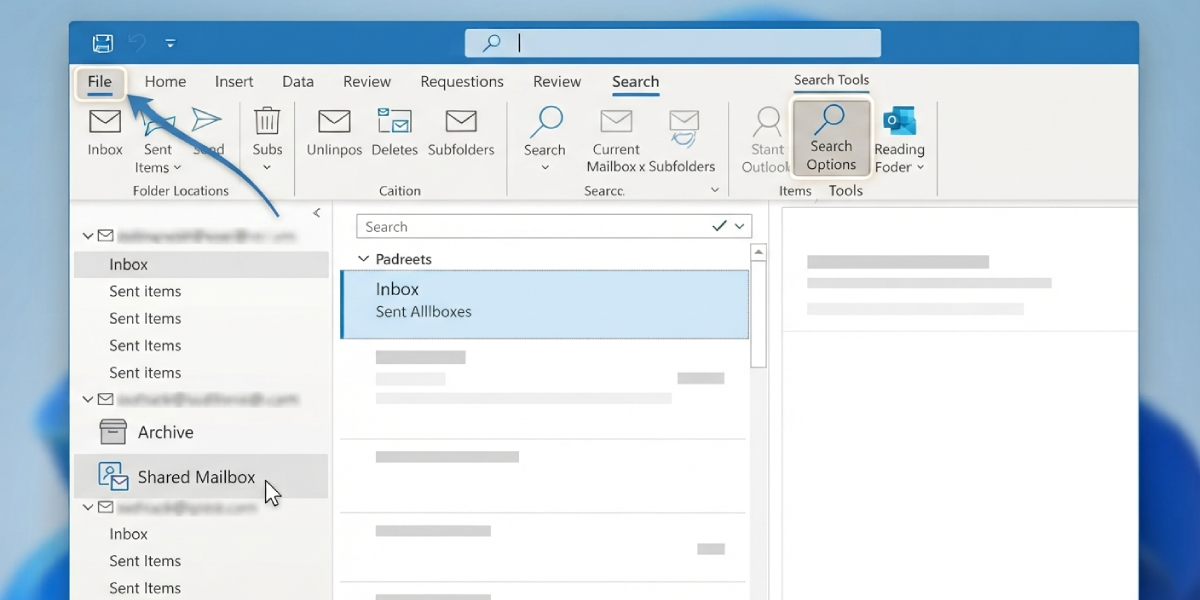Switch to the Home tab
Viewport: 1200px width, 600px height.
coord(165,82)
